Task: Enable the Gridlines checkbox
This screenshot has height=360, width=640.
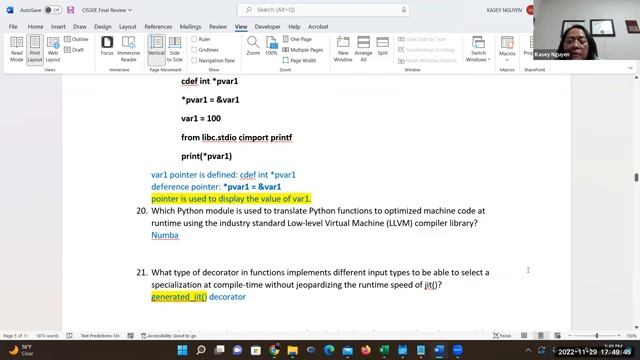Action: pyautogui.click(x=194, y=50)
